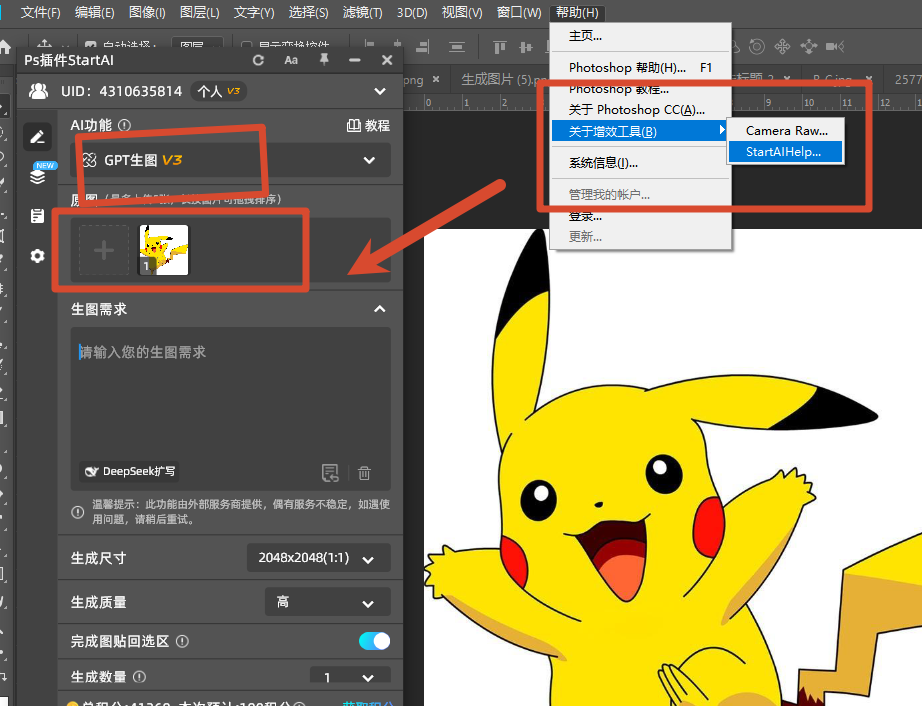The width and height of the screenshot is (922, 706).
Task: Expand the UID account row chevron
Action: [x=380, y=91]
